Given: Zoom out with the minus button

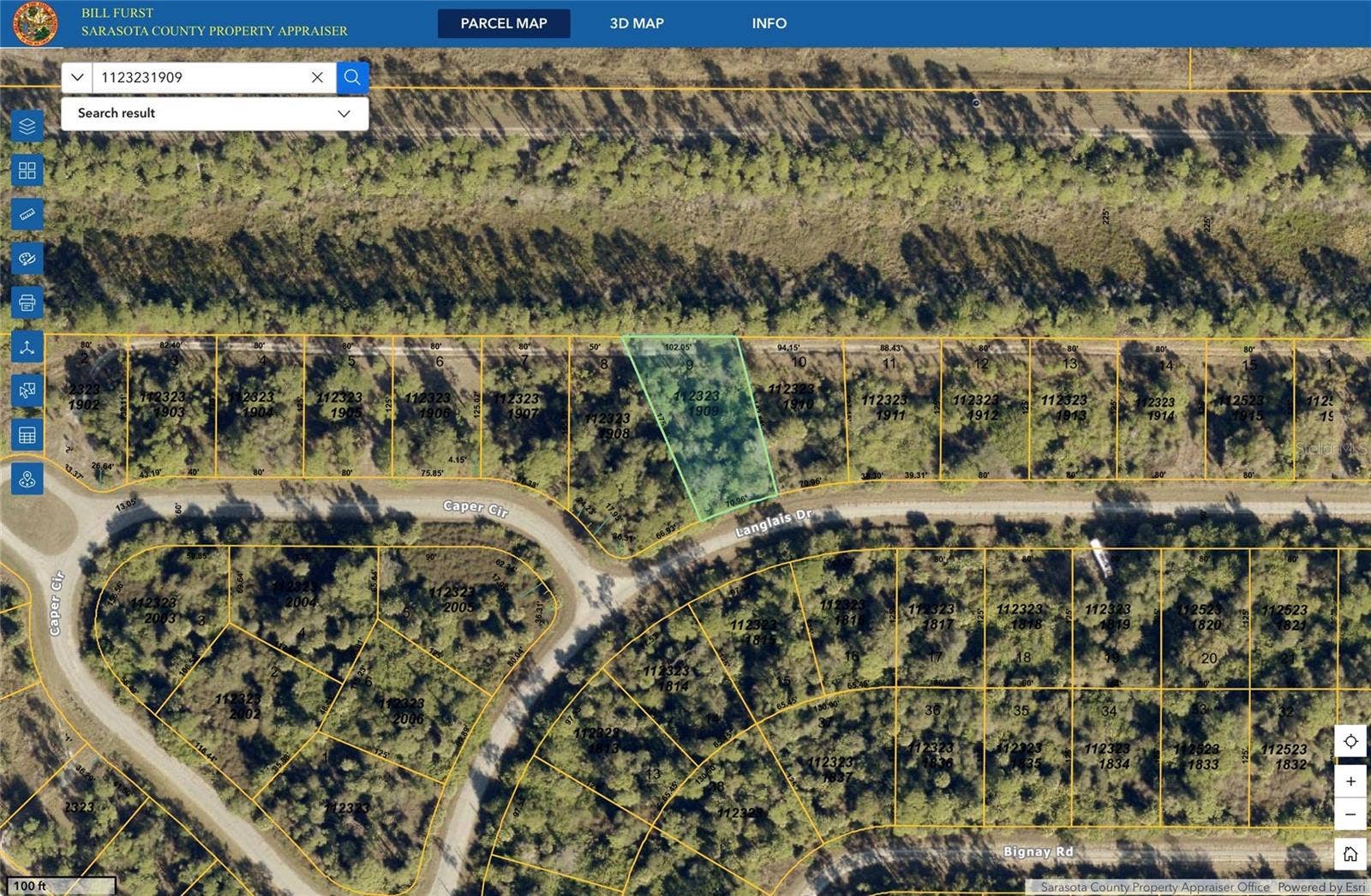Looking at the screenshot, I should coord(1350,814).
